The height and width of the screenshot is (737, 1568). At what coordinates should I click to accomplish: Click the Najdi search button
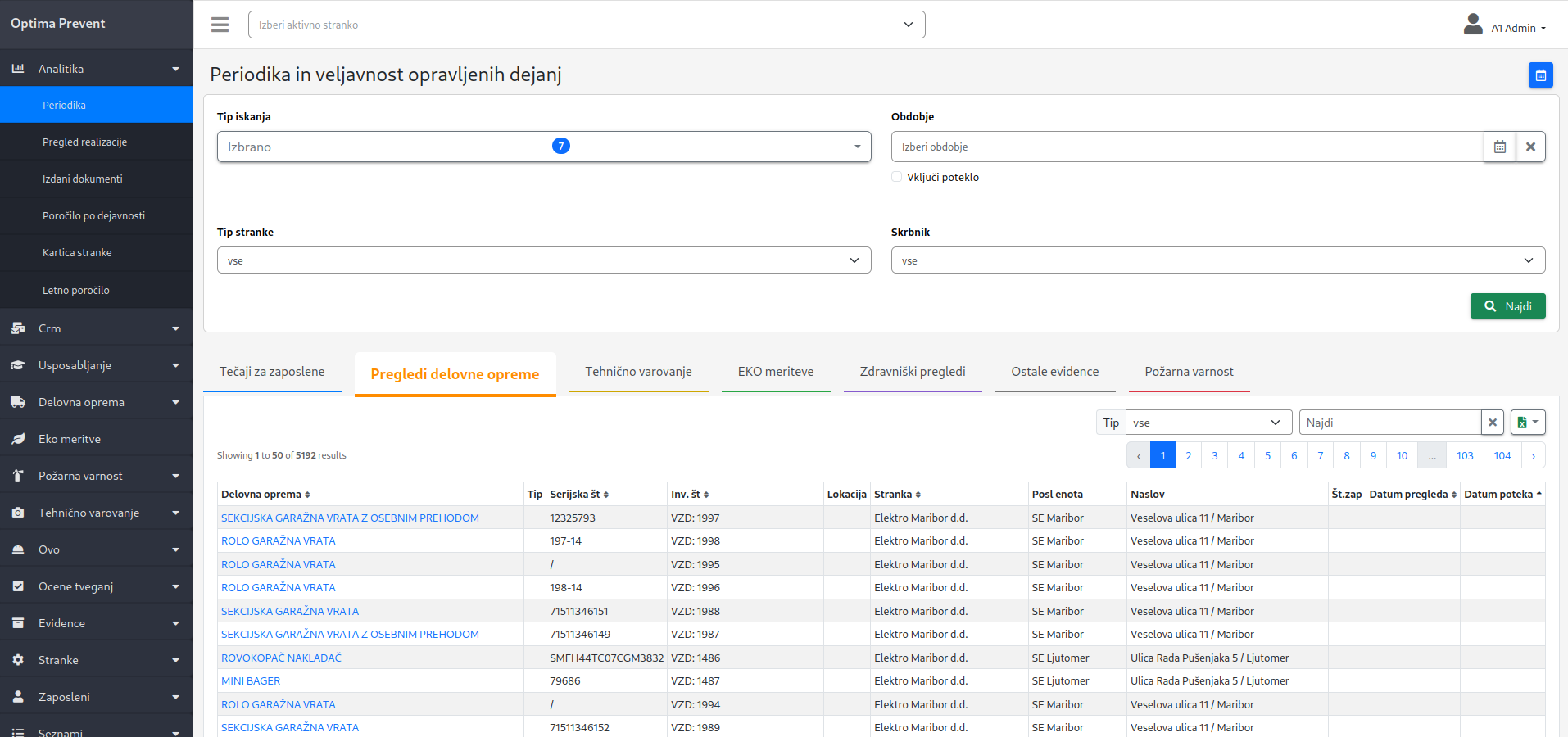point(1507,305)
